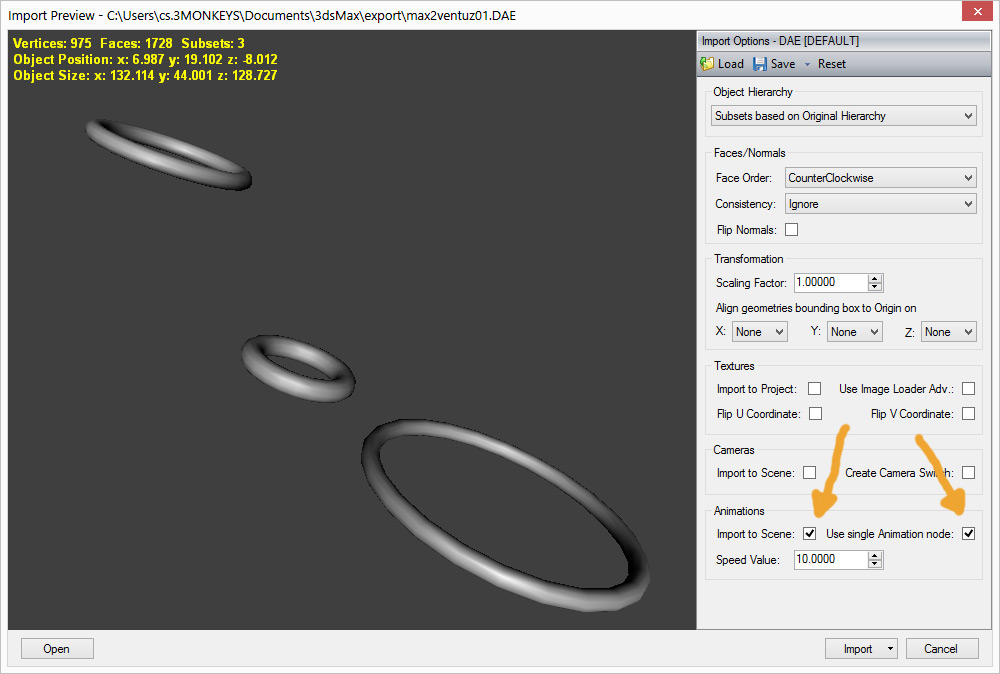Click Reset in the import options toolbar
Screen dimensions: 1000x674
pyautogui.click(x=831, y=64)
